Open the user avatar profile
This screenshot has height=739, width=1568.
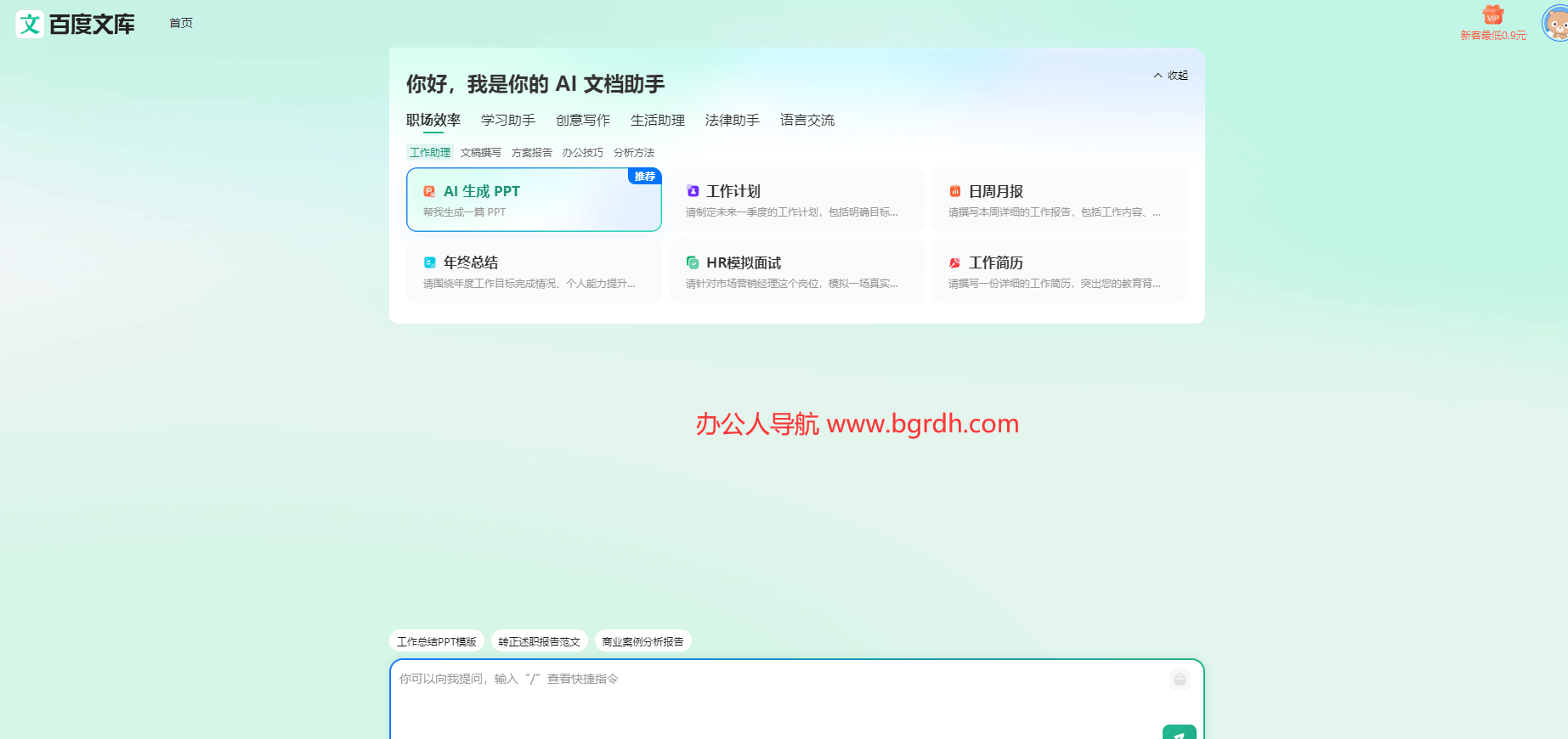pos(1555,23)
